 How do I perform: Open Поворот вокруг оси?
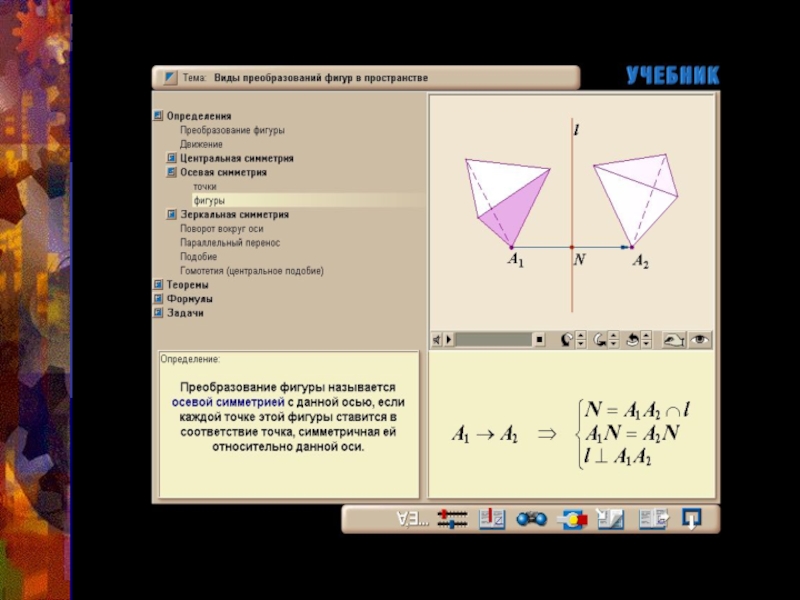click(x=221, y=229)
